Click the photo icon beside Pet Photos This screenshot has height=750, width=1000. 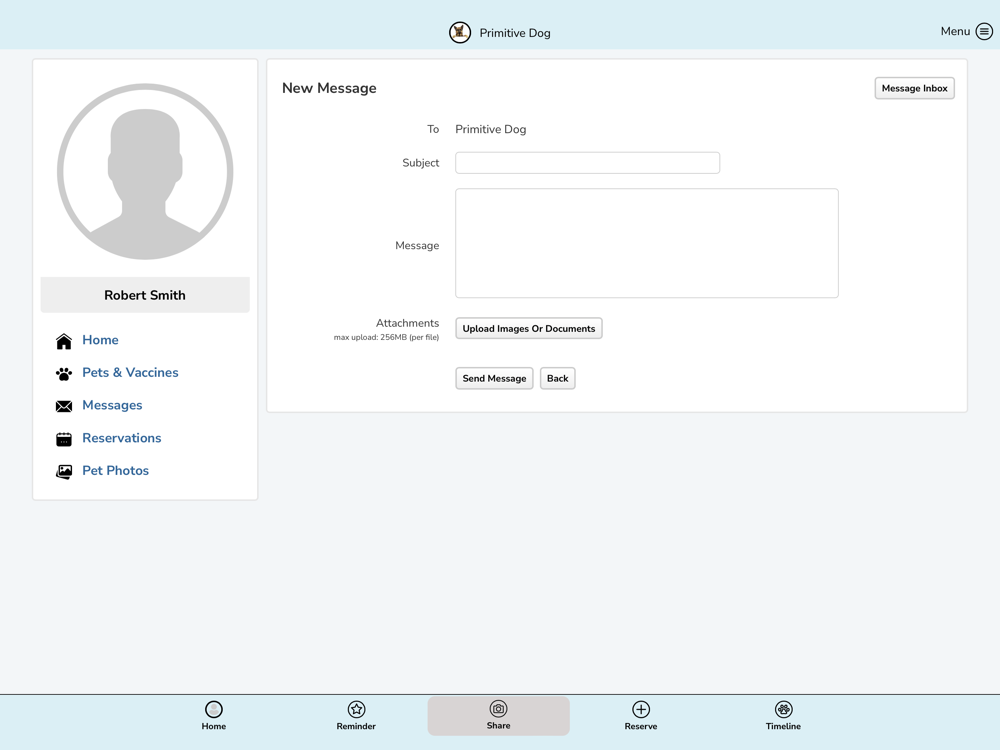click(64, 471)
